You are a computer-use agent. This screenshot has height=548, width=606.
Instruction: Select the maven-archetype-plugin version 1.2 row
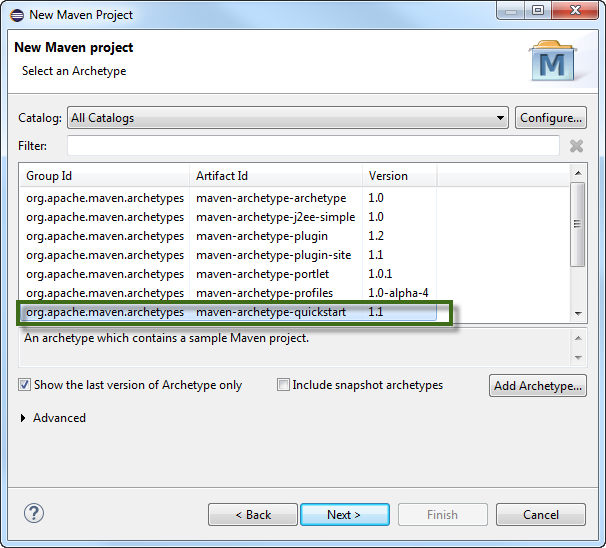click(x=228, y=236)
